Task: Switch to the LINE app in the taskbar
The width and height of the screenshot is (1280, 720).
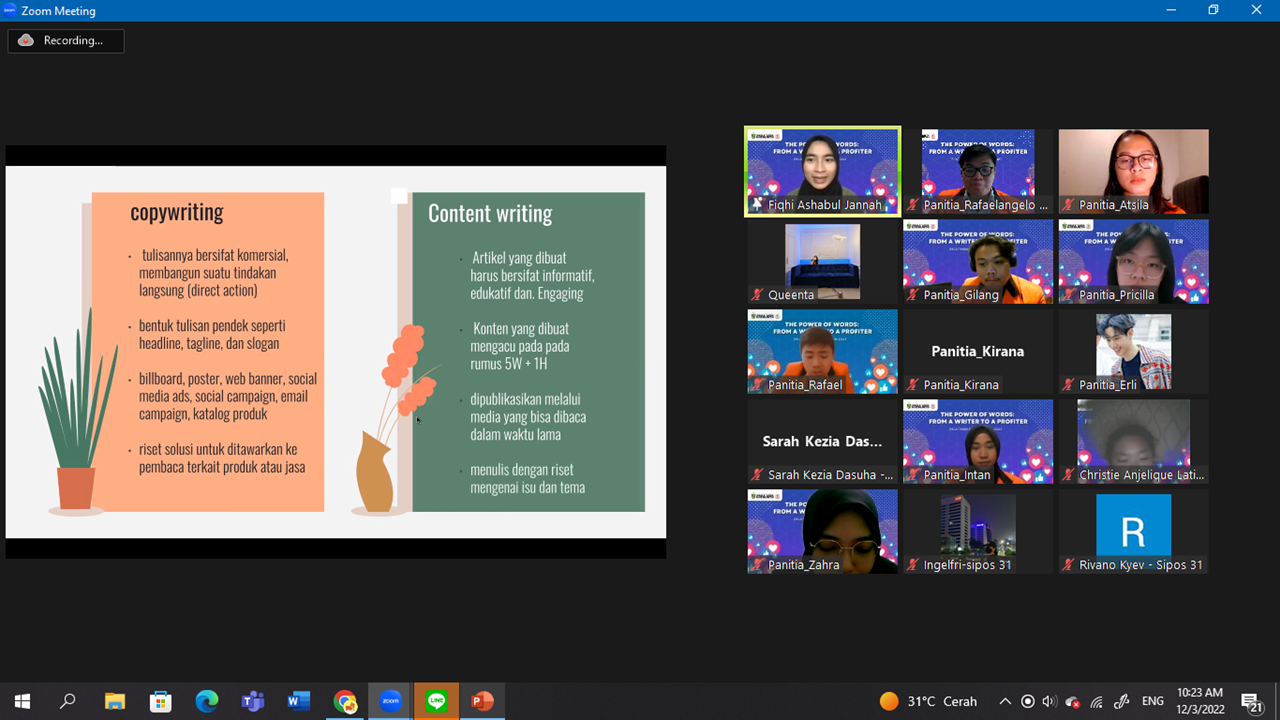Action: pos(436,701)
